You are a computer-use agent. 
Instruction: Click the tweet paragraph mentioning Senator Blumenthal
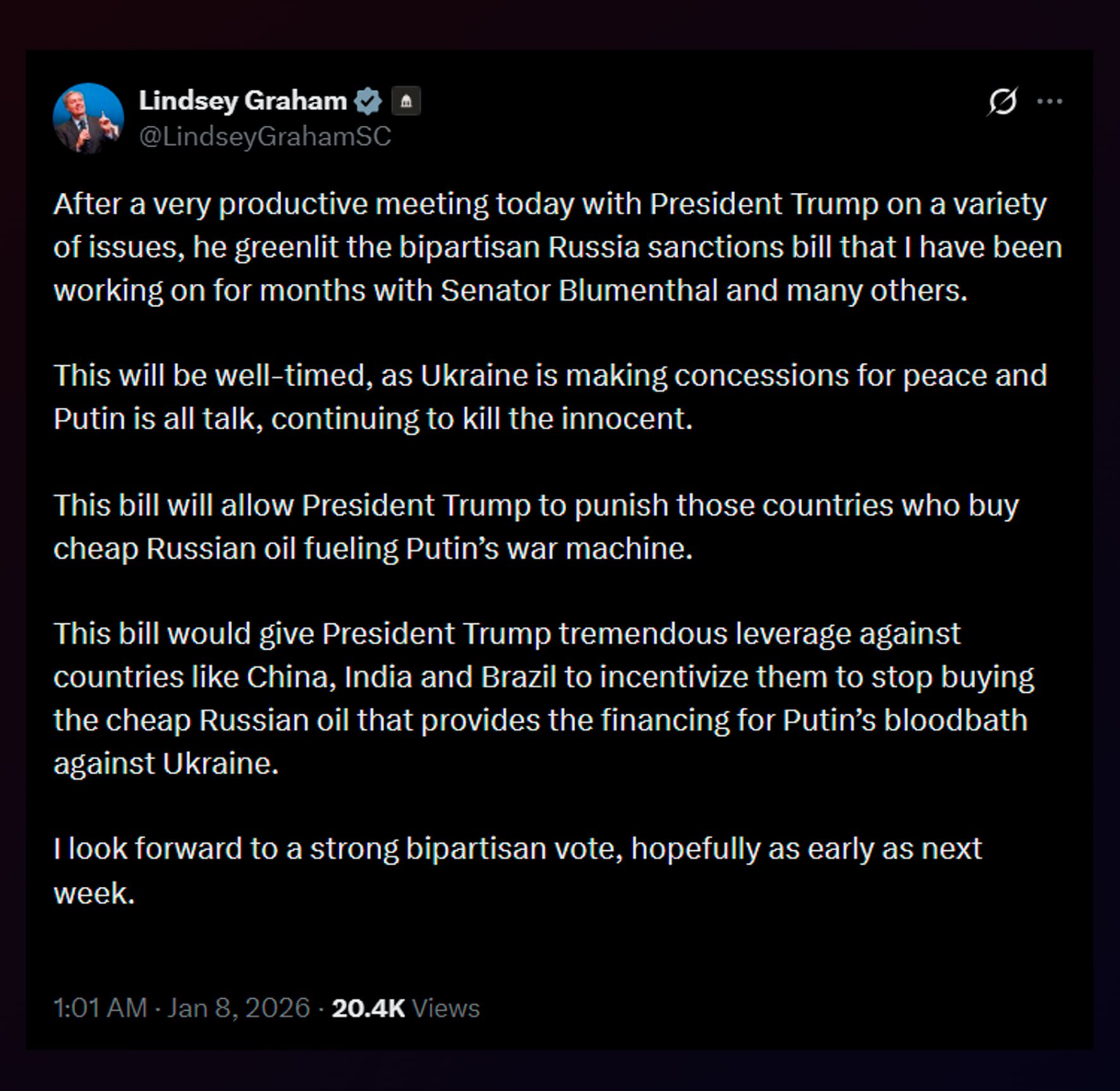point(556,247)
